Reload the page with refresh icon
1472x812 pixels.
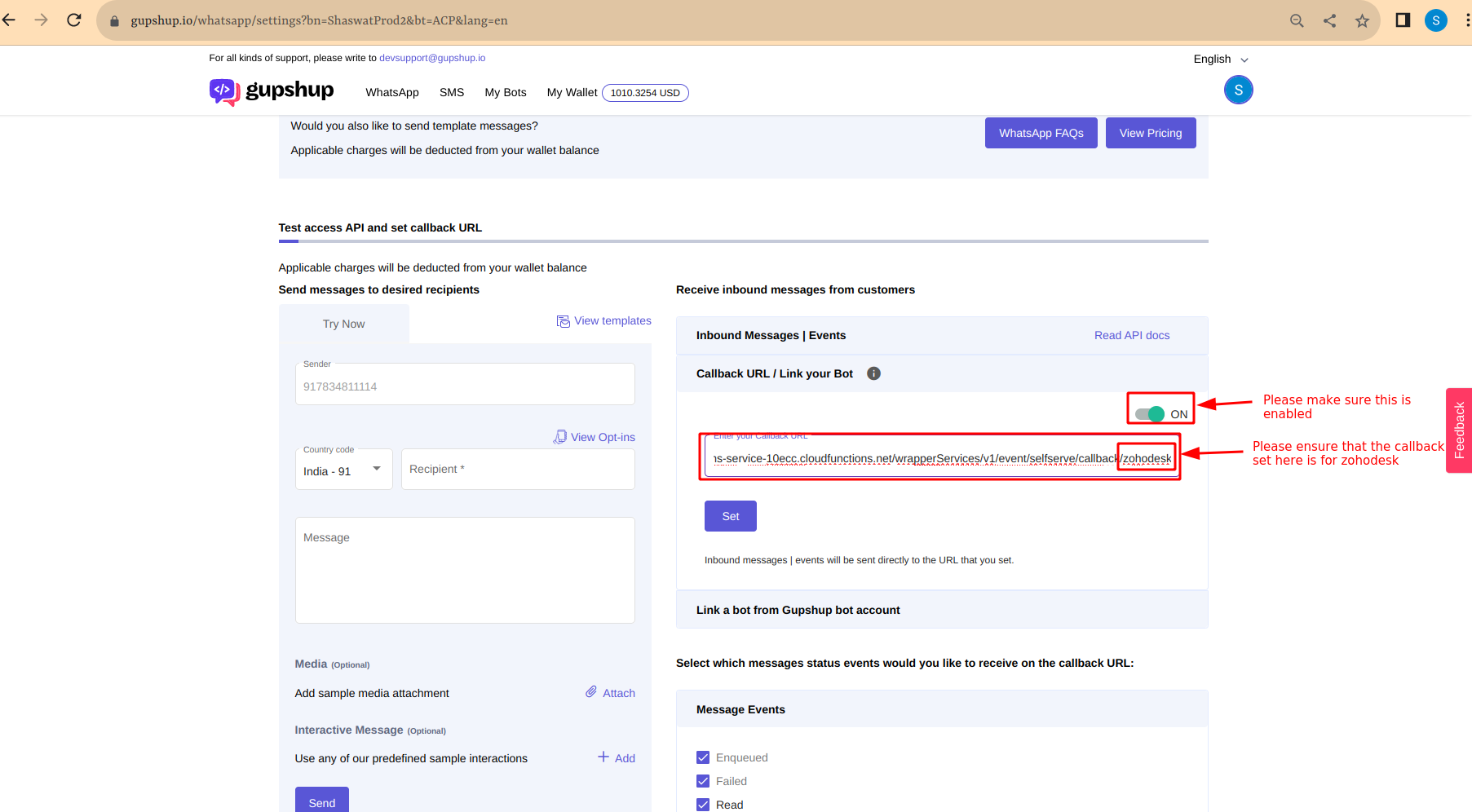point(74,20)
